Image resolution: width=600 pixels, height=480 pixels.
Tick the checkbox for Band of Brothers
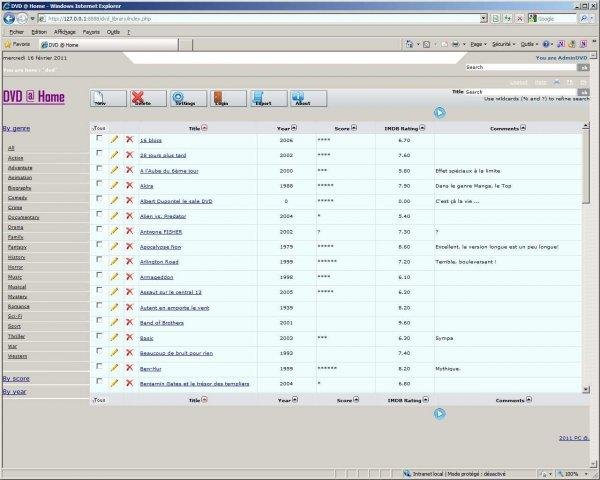click(x=99, y=320)
